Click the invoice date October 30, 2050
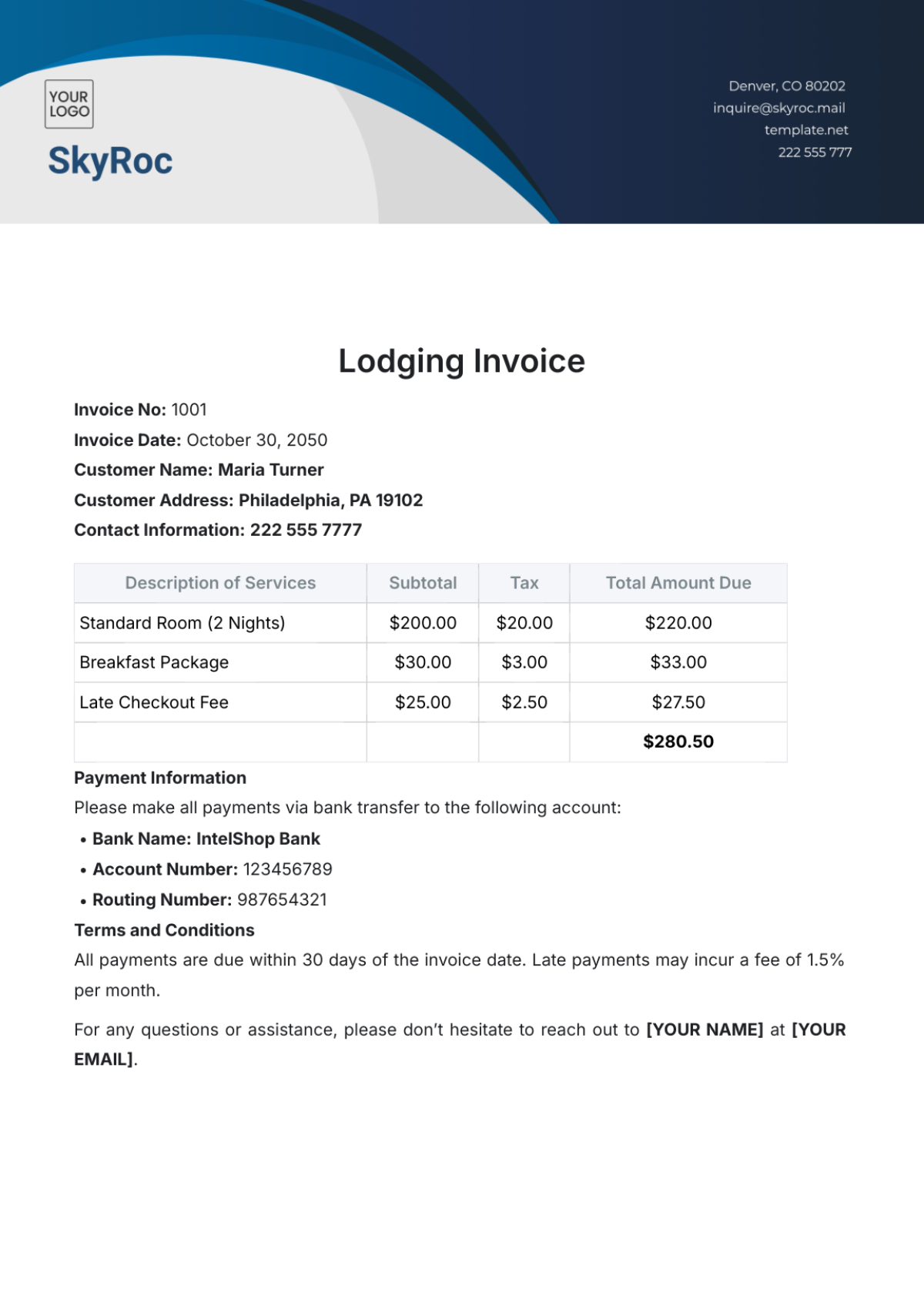The image size is (924, 1309). click(256, 440)
